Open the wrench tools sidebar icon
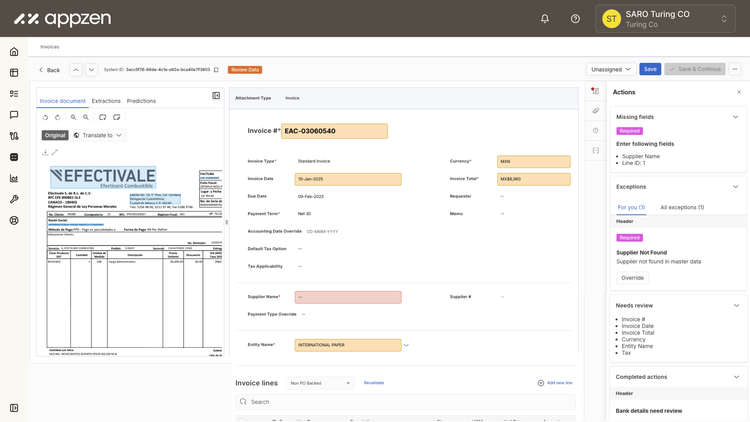 (x=14, y=199)
